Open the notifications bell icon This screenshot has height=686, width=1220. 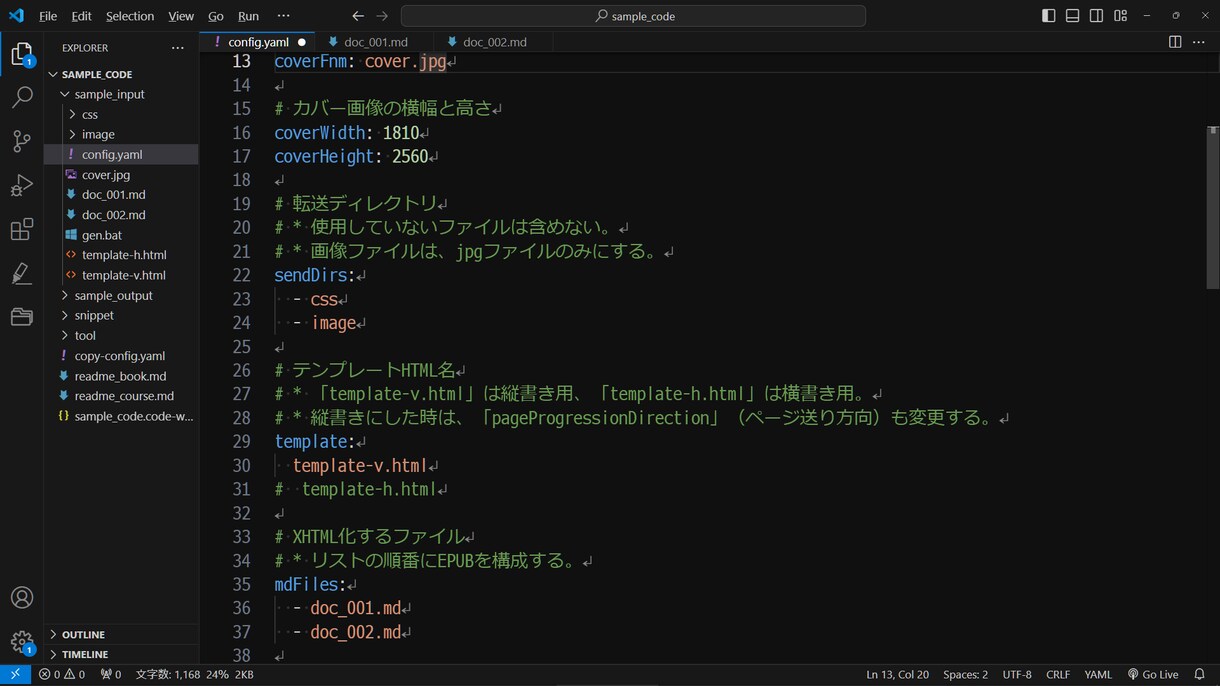1200,675
